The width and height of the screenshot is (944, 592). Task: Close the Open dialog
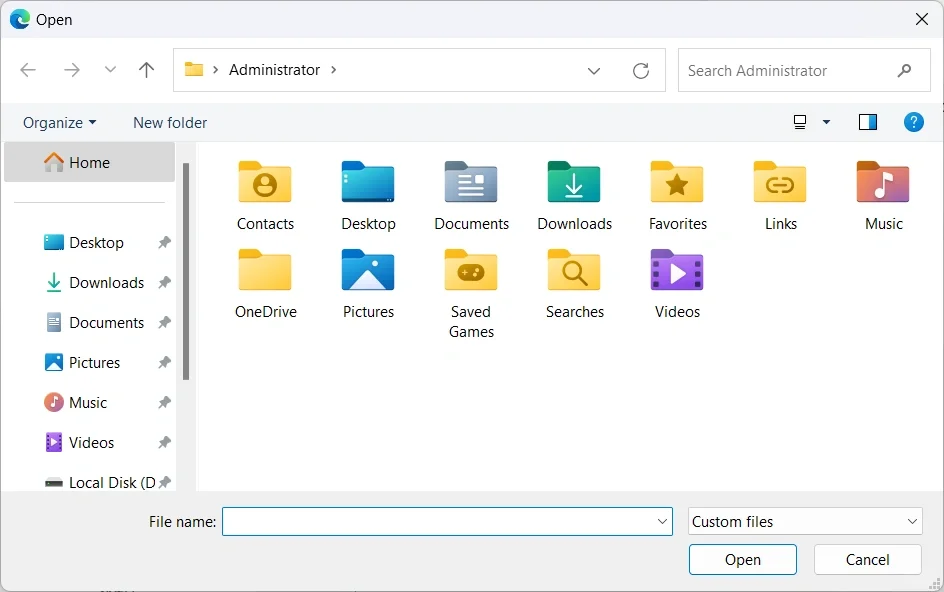coord(921,19)
